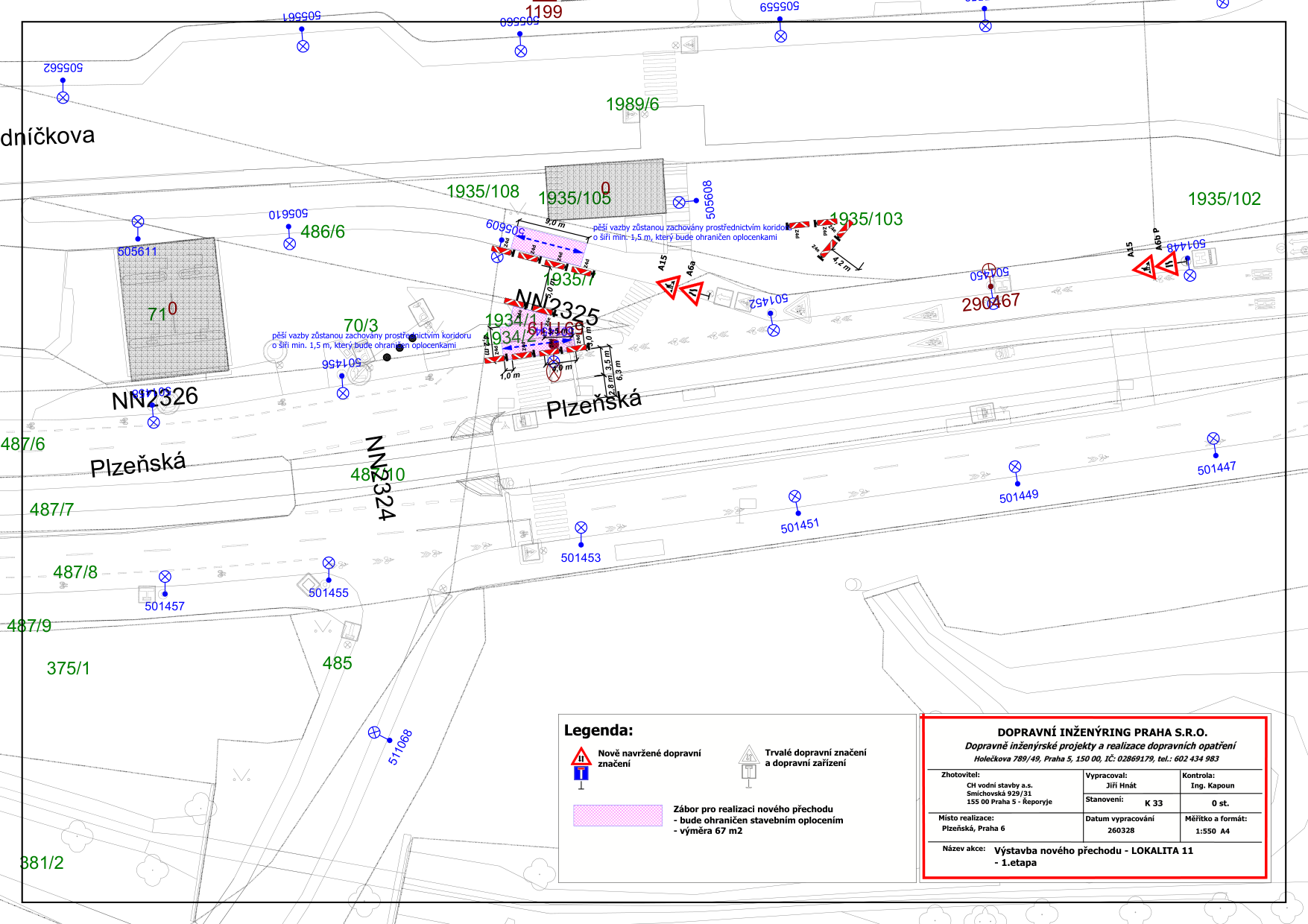Click the 'Legenda:' heading
The image size is (1308, 924).
(598, 730)
